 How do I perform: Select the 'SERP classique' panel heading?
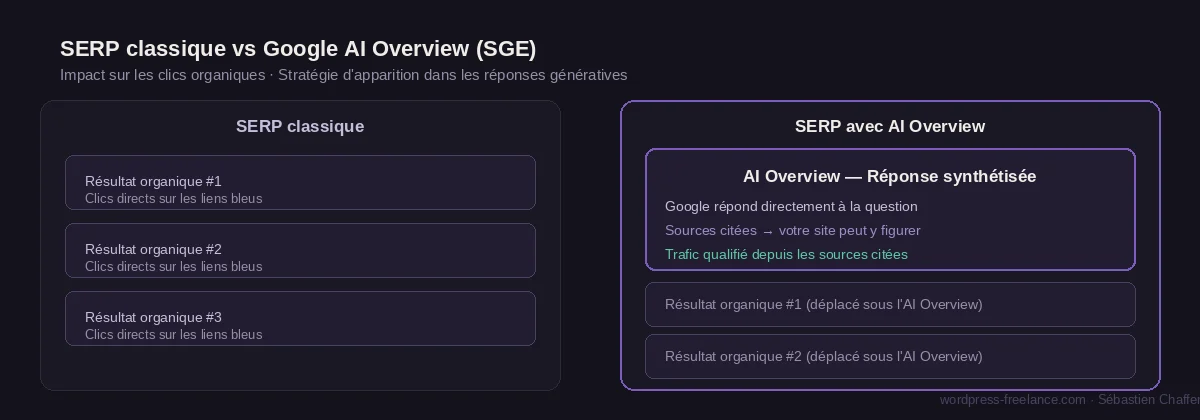tap(300, 126)
